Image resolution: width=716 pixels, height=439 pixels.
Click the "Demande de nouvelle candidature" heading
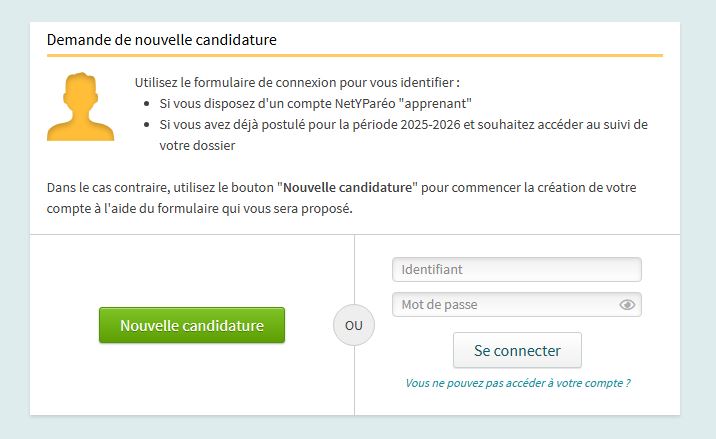(161, 40)
